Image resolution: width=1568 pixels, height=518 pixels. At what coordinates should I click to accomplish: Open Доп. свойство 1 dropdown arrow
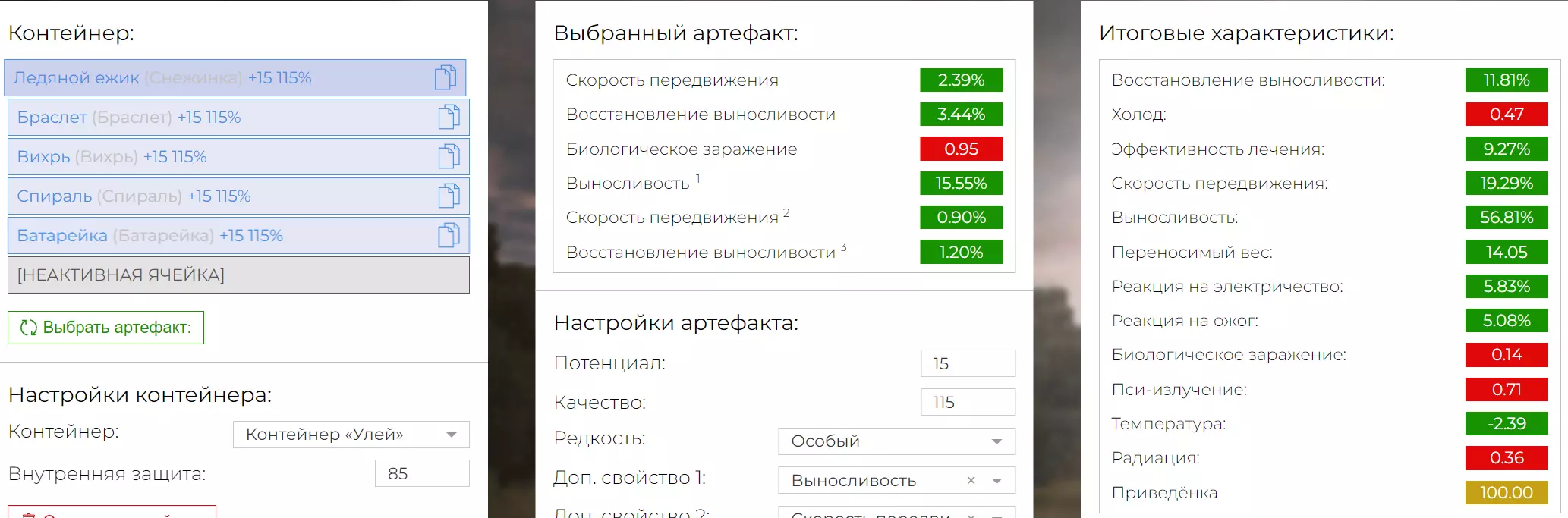(x=997, y=481)
